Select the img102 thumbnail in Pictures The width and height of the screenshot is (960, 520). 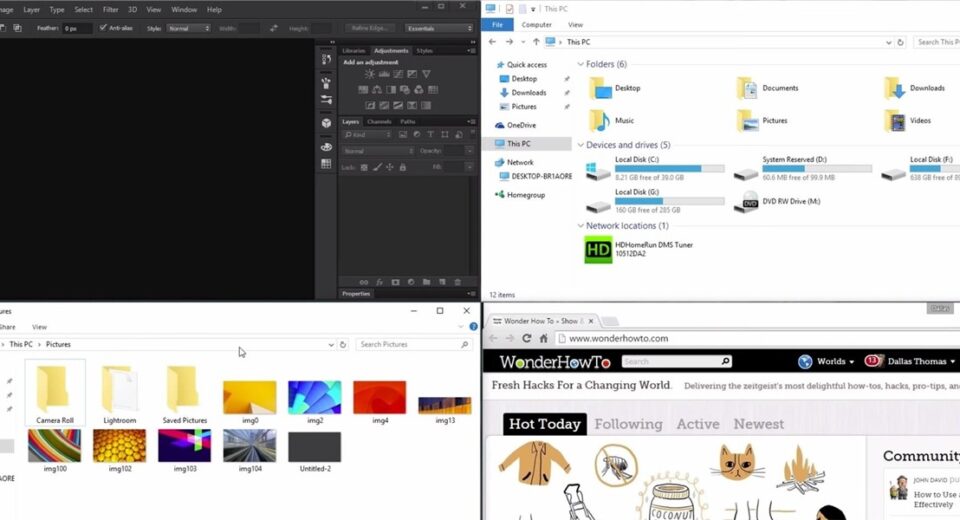point(119,445)
